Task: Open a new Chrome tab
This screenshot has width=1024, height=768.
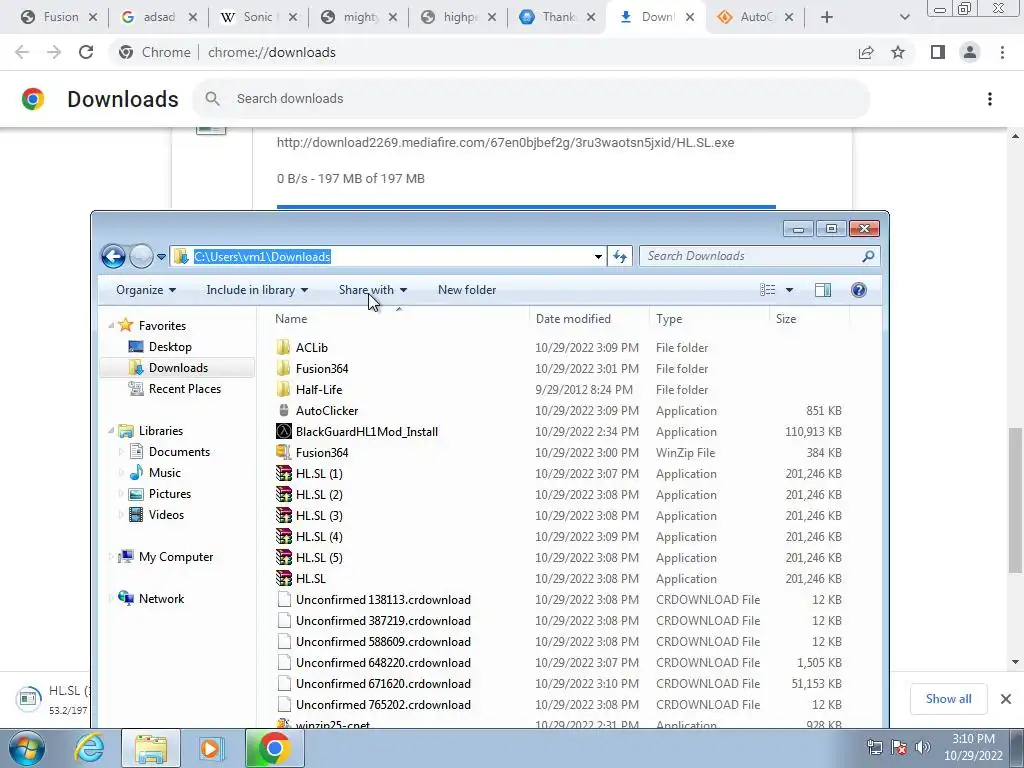Action: pos(826,18)
